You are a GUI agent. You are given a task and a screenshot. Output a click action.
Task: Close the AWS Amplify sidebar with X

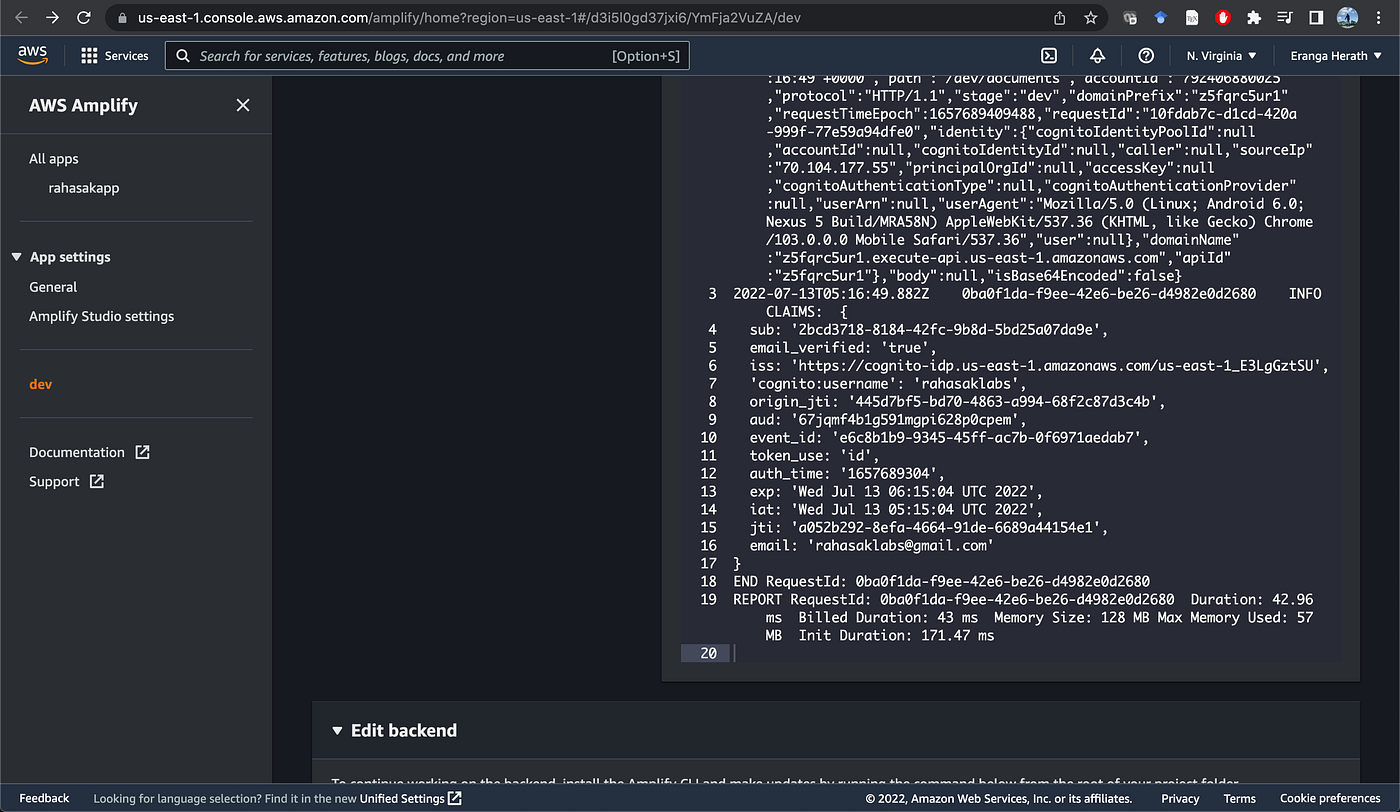pyautogui.click(x=243, y=105)
